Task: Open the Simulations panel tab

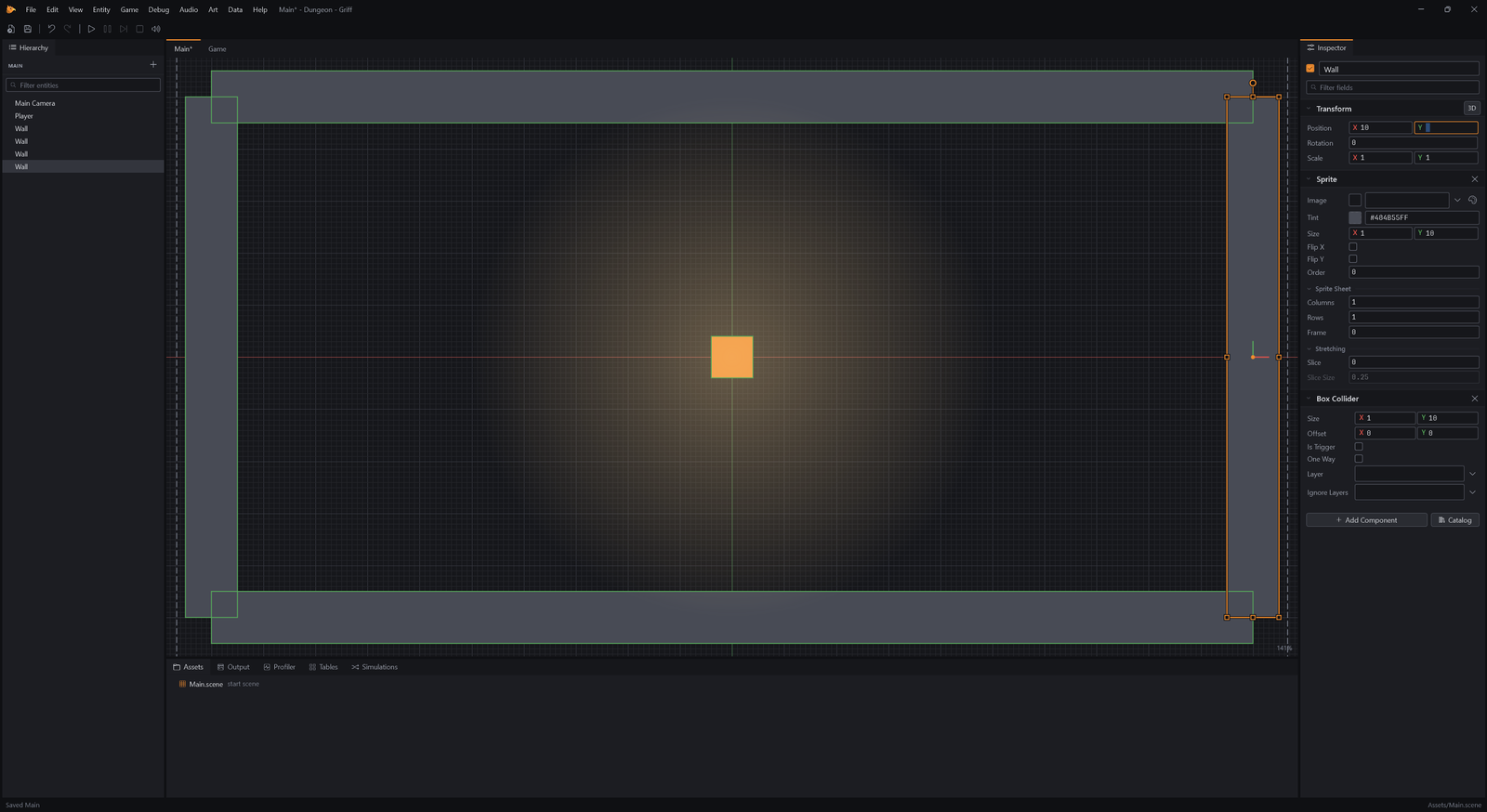Action: [375, 667]
